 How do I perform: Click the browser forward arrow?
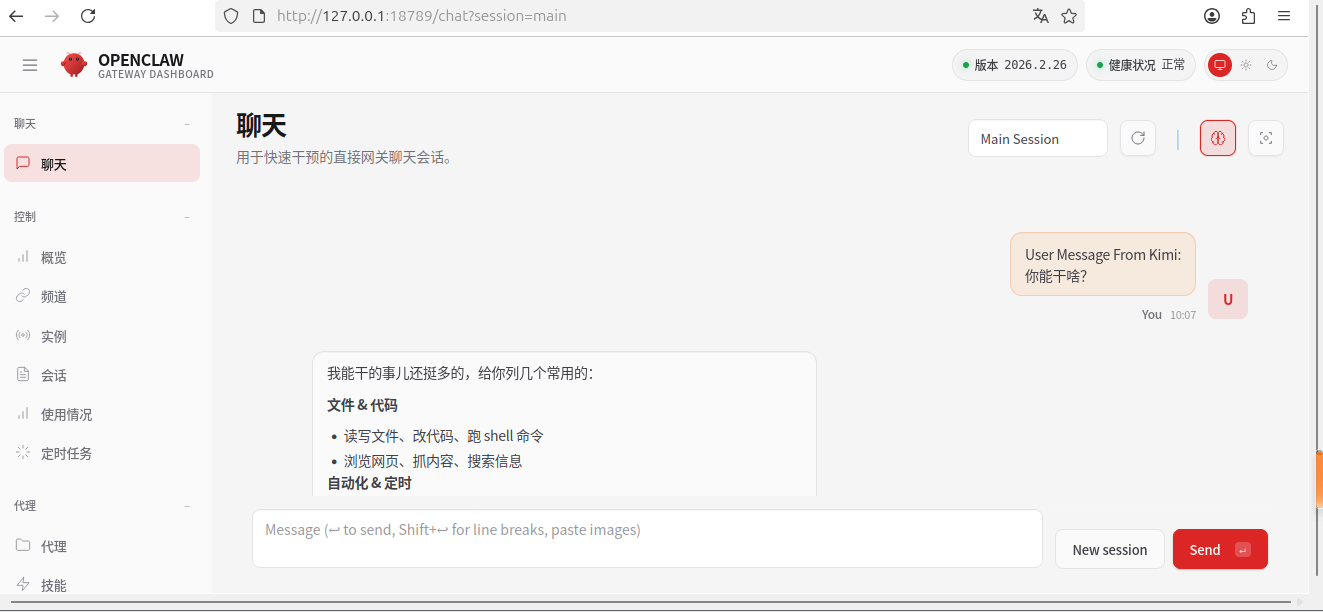point(52,16)
